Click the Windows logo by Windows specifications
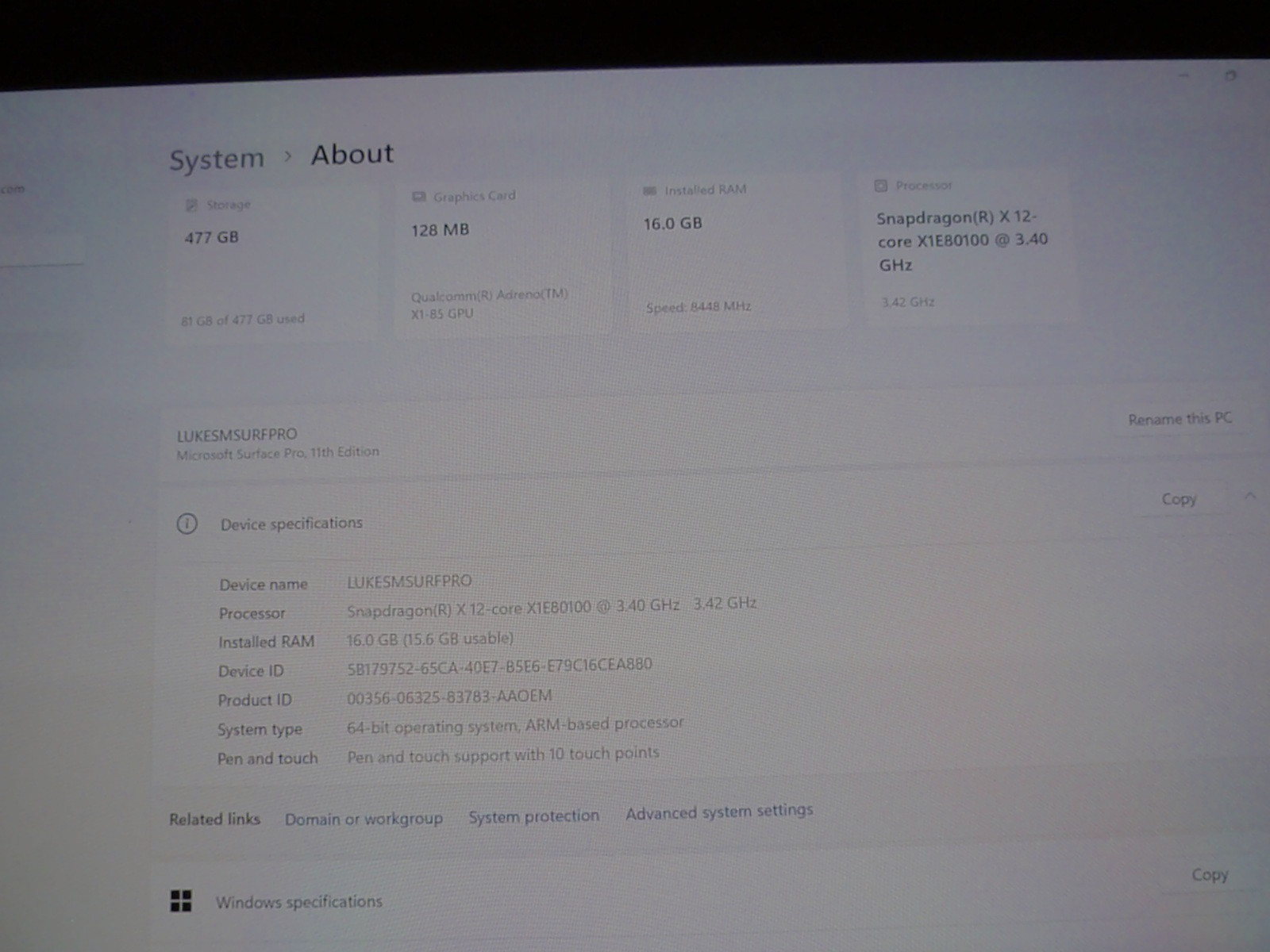Viewport: 1270px width, 952px height. [181, 900]
